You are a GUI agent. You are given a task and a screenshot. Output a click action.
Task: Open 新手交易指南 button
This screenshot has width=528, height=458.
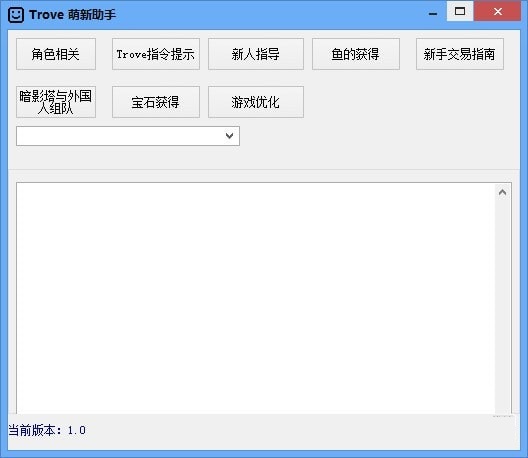coord(460,54)
